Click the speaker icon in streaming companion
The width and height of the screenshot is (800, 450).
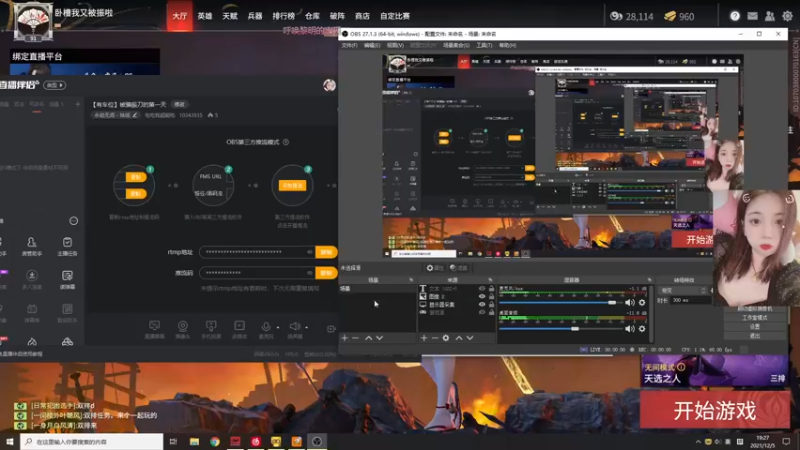coord(294,328)
